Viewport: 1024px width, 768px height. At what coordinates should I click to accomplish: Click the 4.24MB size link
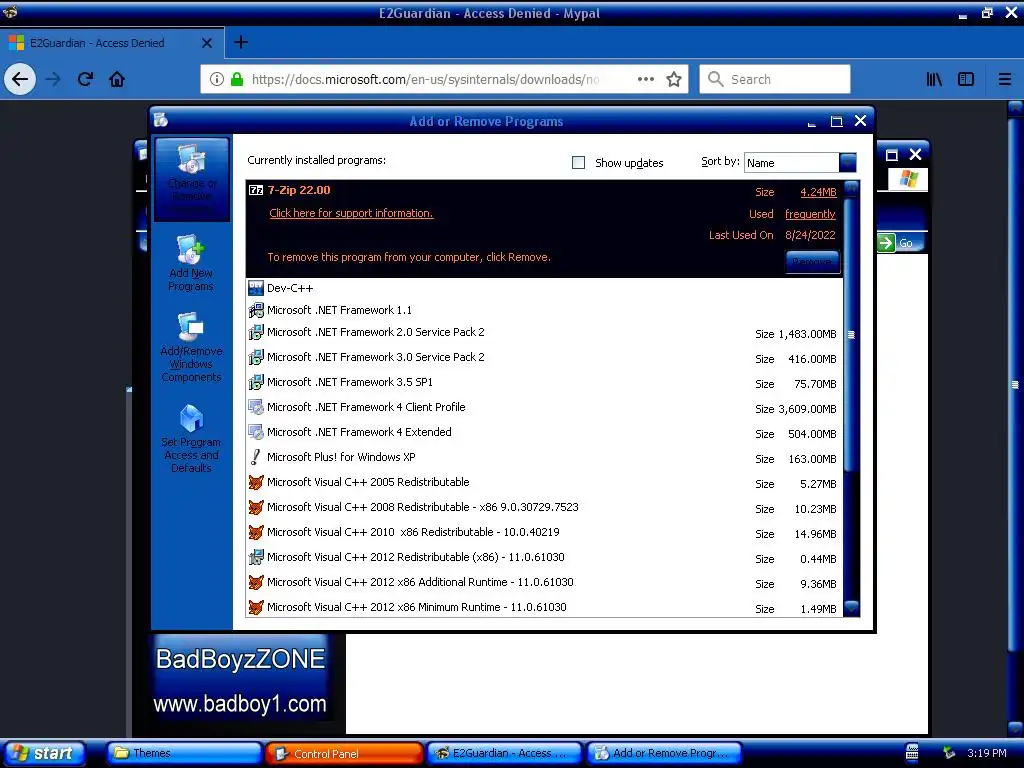pyautogui.click(x=818, y=192)
